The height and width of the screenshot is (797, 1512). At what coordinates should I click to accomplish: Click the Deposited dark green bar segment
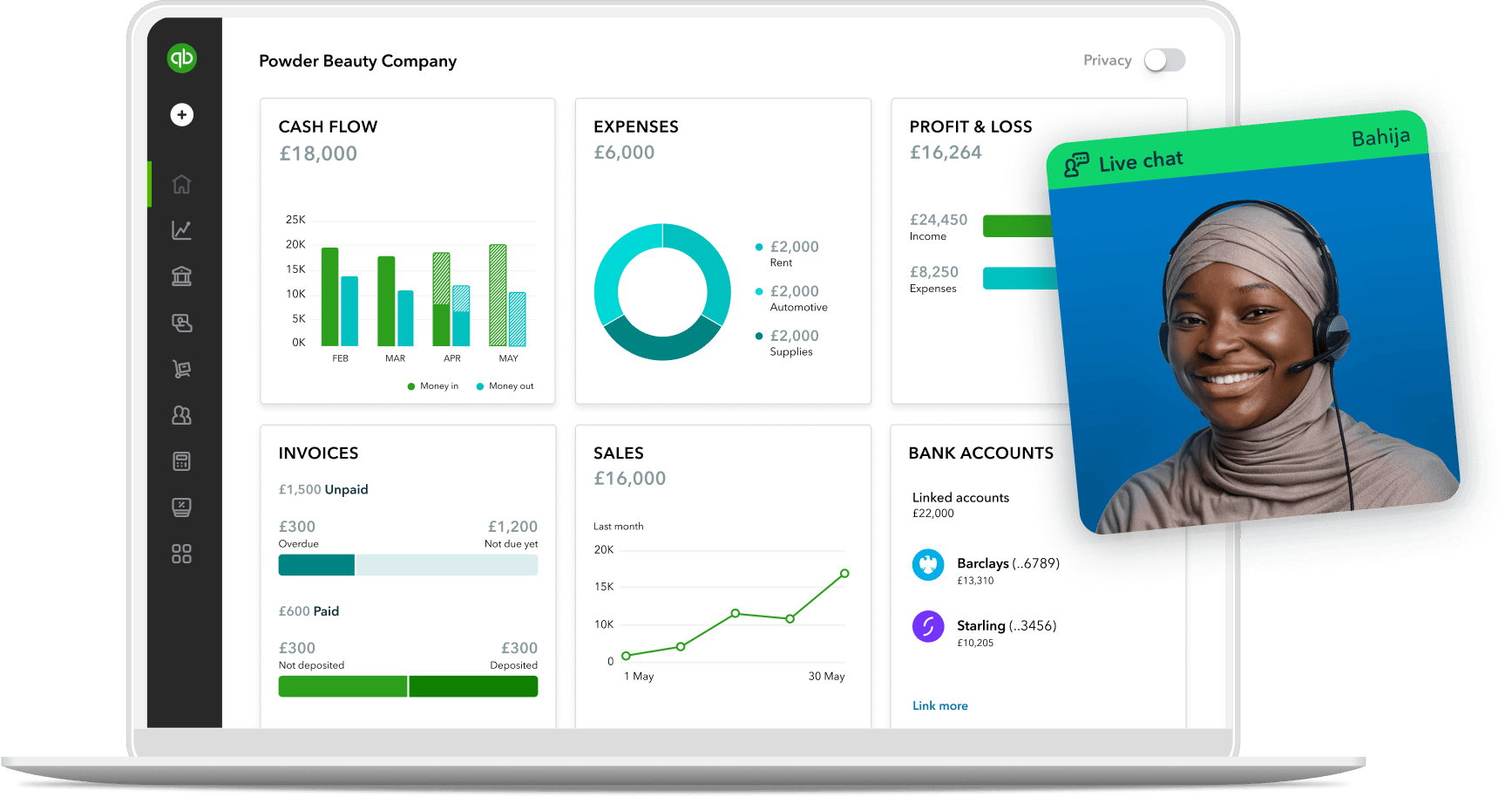pos(473,686)
